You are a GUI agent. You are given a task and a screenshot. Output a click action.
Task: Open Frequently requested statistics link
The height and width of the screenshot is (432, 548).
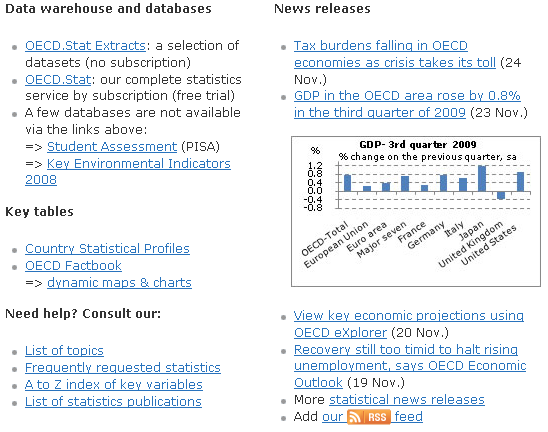click(123, 368)
